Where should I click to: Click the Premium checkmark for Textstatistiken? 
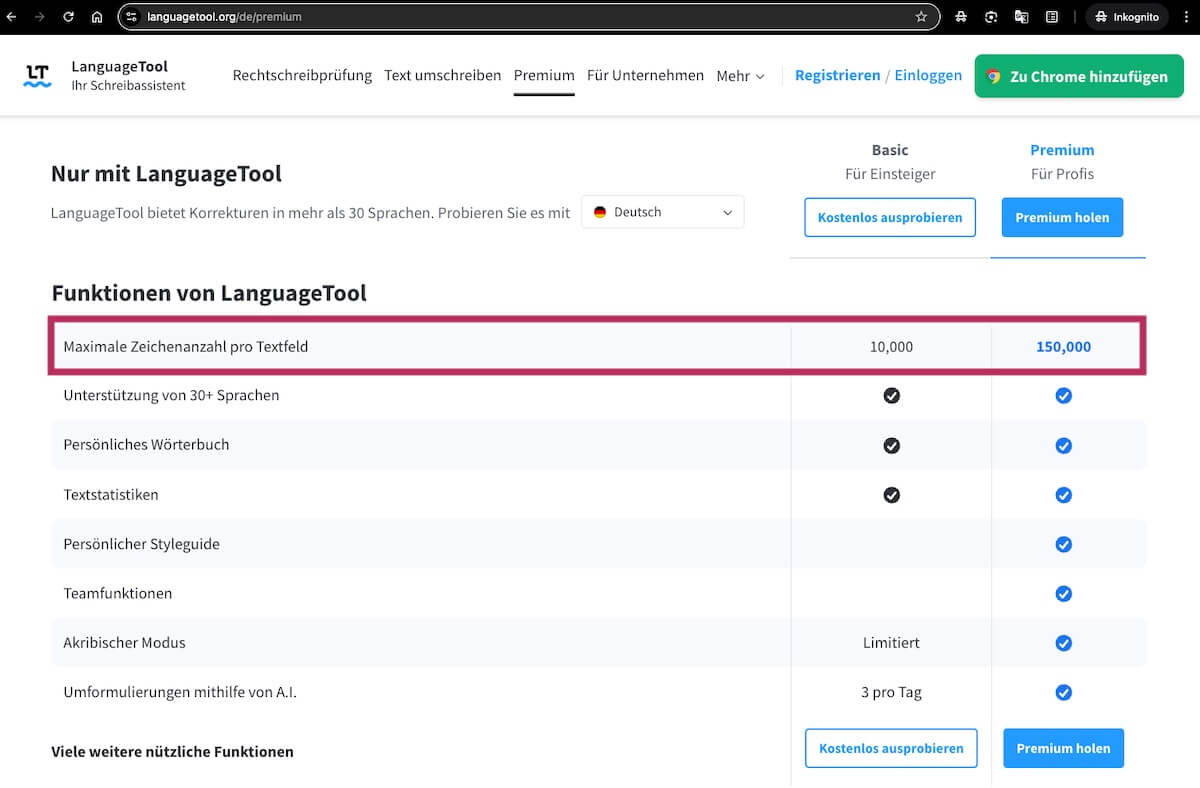click(x=1064, y=495)
